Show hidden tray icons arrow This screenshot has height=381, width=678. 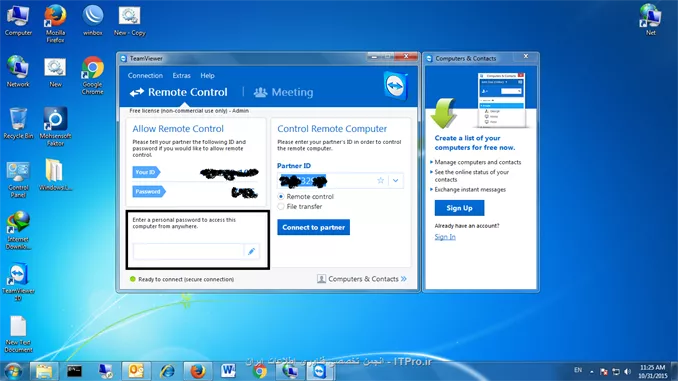[x=592, y=371]
